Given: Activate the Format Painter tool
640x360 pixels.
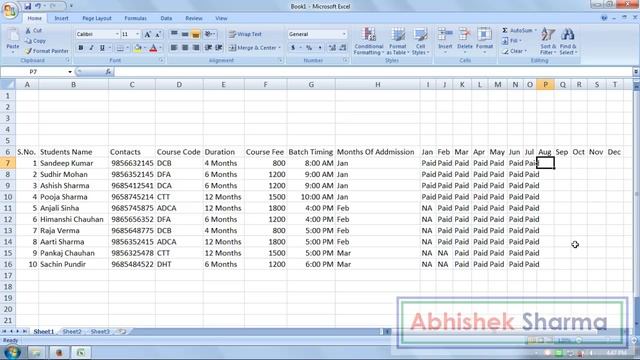Looking at the screenshot, I should (x=47, y=51).
